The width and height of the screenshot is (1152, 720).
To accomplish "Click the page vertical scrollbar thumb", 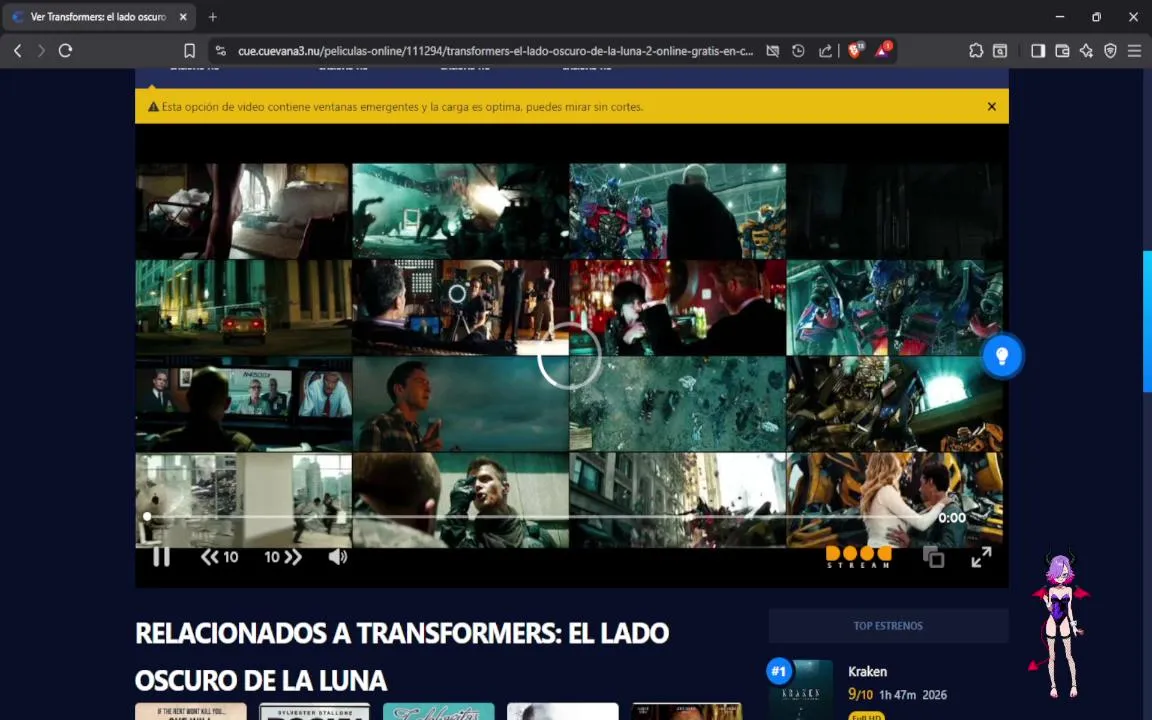I will coord(1147,322).
